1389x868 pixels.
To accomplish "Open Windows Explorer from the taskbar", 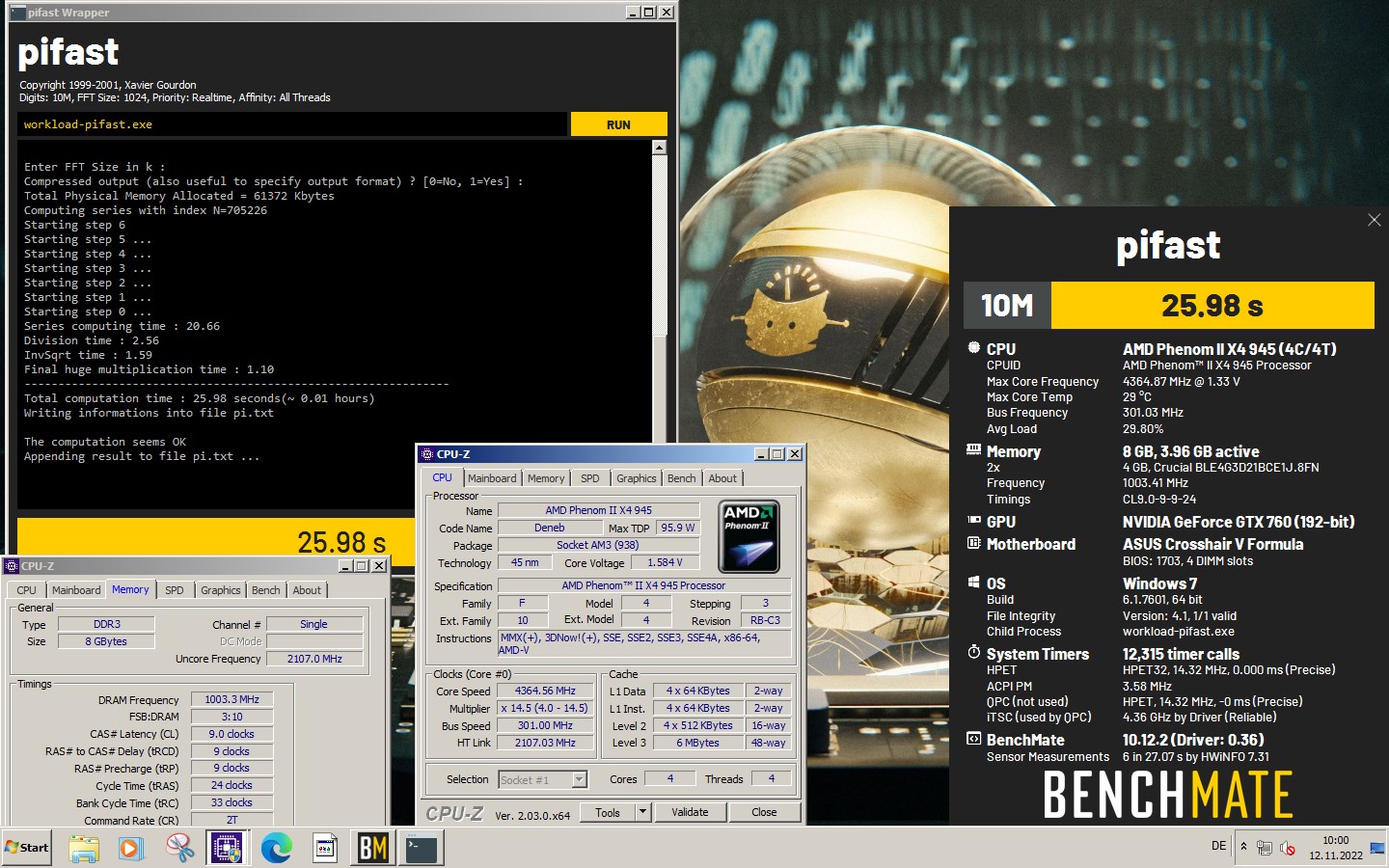I will click(83, 848).
